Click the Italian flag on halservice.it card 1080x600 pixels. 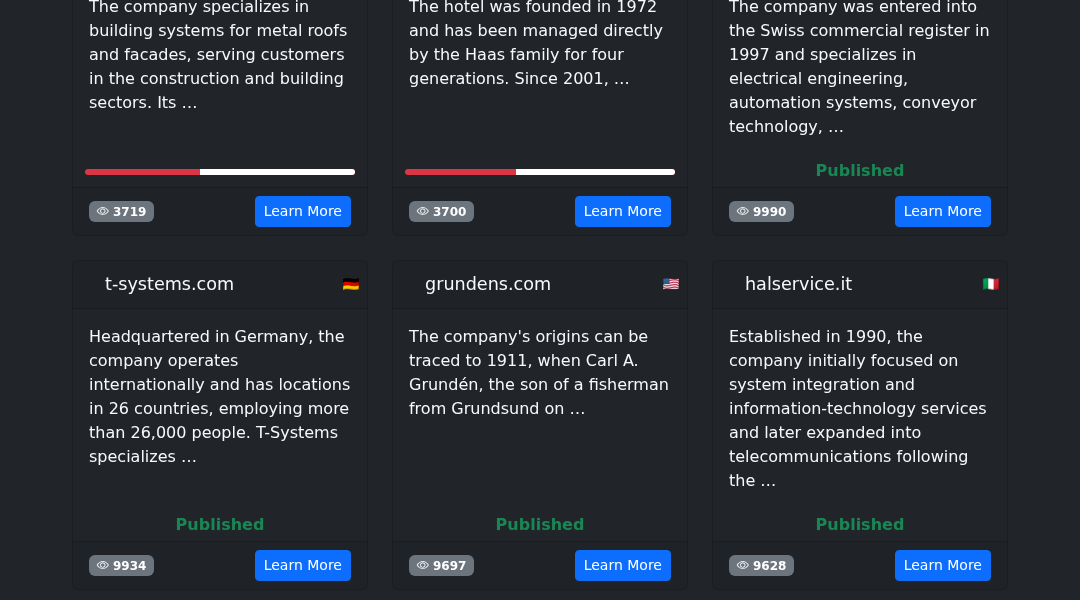pos(990,285)
